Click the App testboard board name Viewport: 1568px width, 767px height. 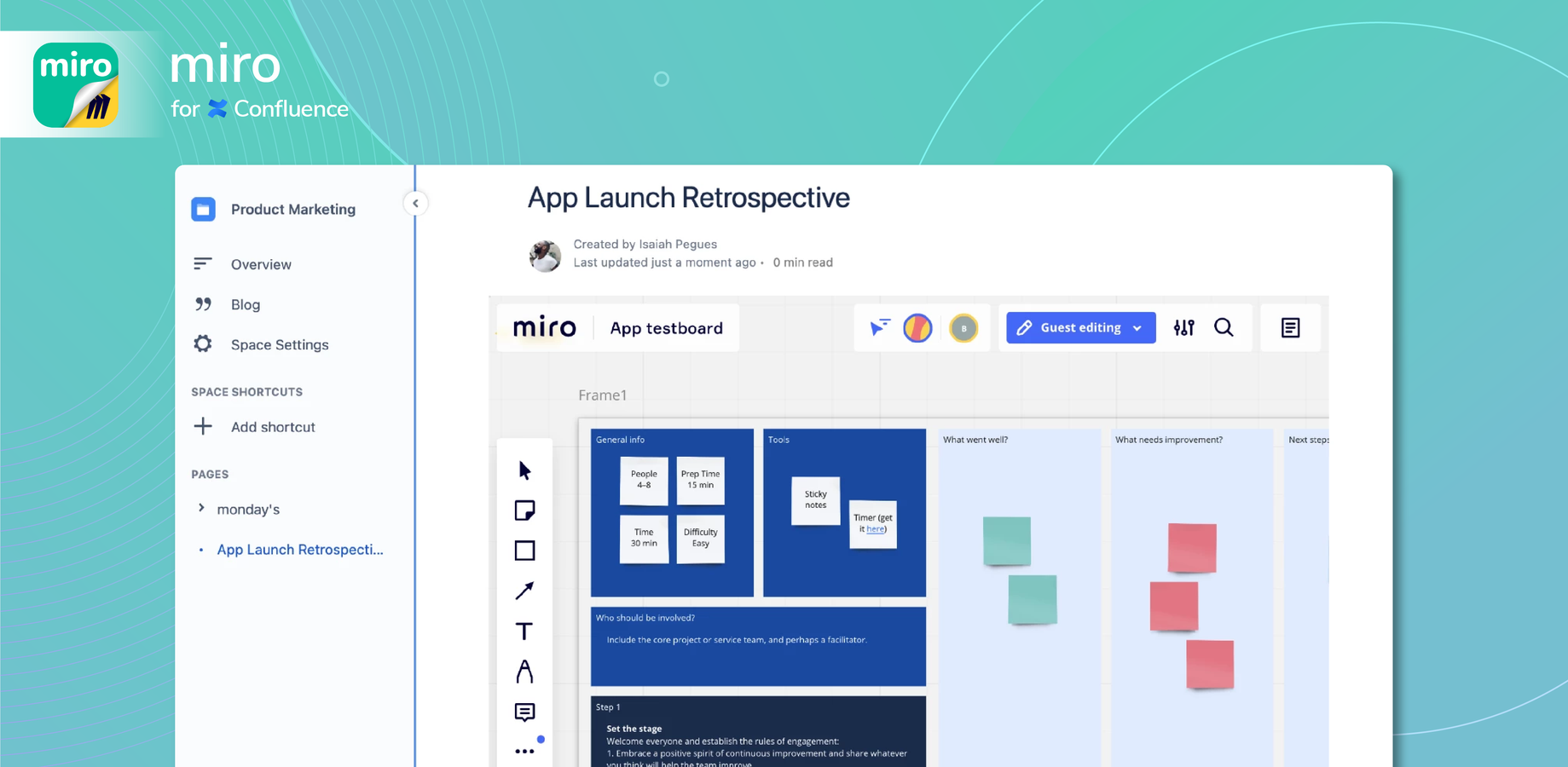coord(667,328)
